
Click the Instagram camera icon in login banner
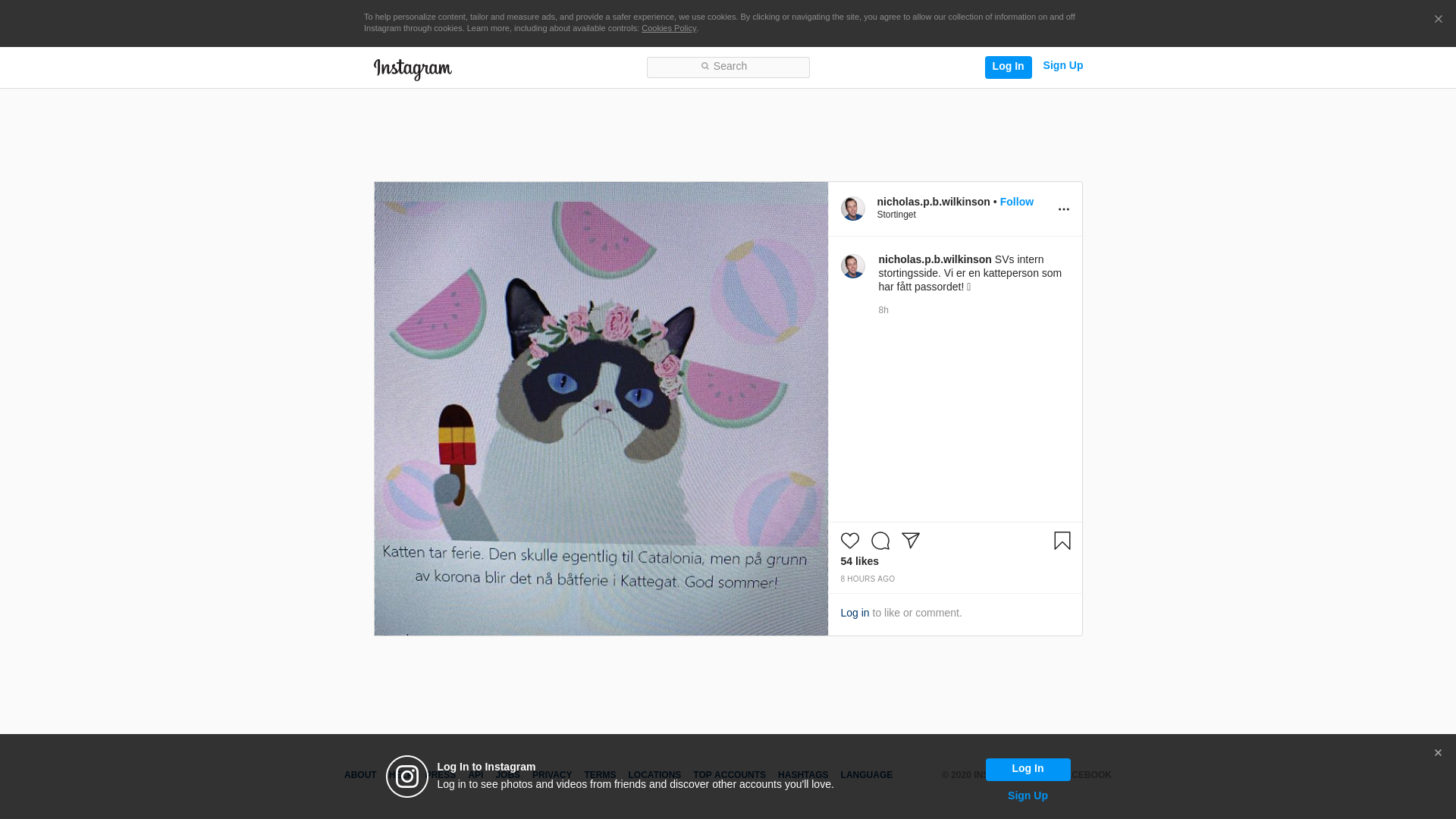[x=407, y=777]
